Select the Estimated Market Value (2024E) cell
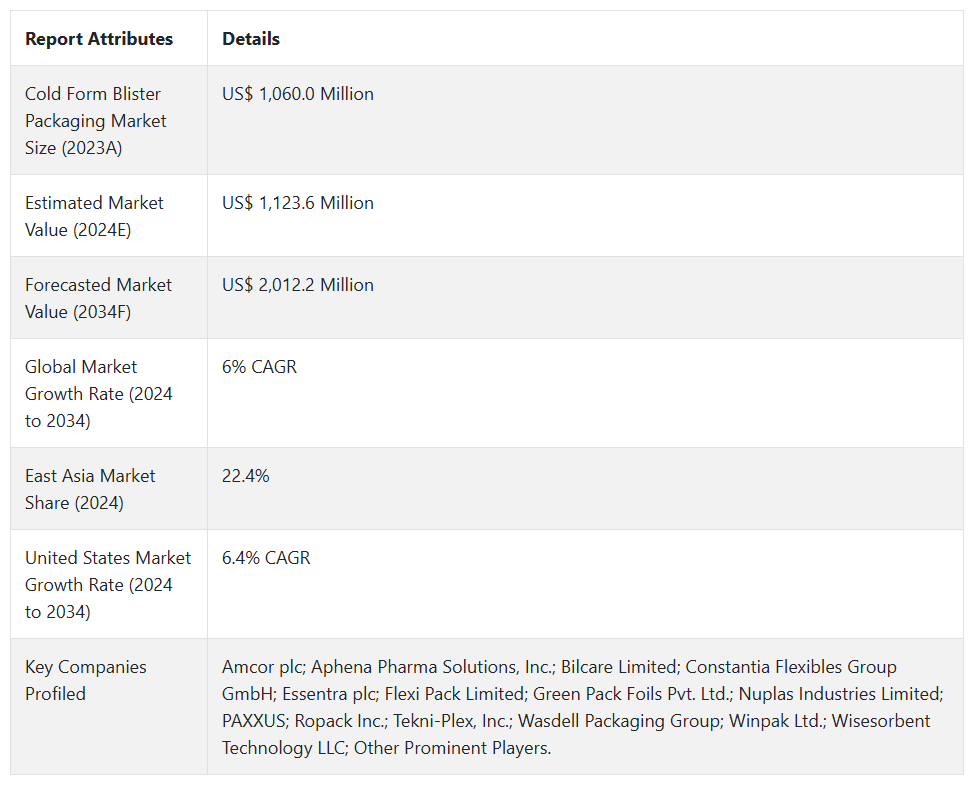 coord(94,216)
